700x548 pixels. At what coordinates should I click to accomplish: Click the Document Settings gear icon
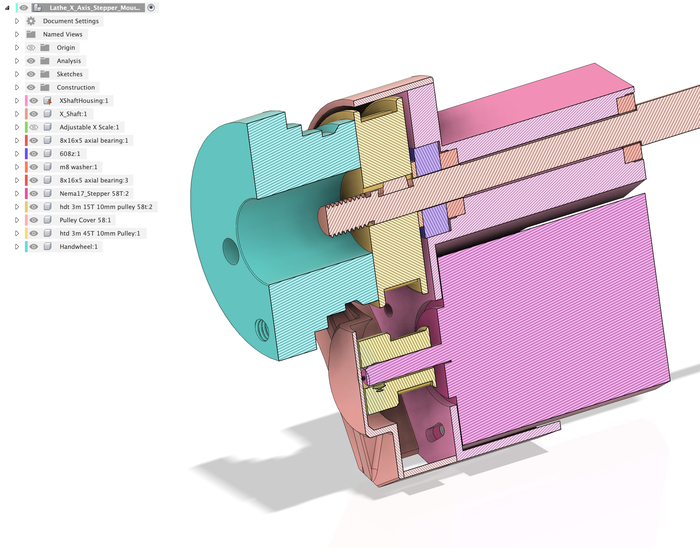tap(31, 21)
